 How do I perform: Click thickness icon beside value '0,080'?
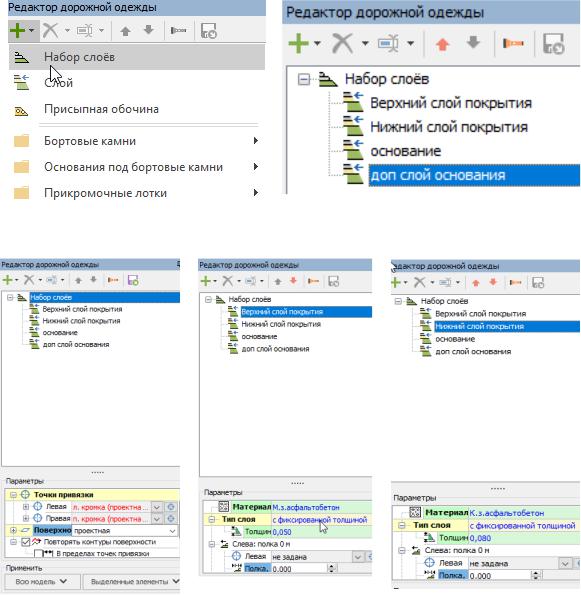point(429,538)
